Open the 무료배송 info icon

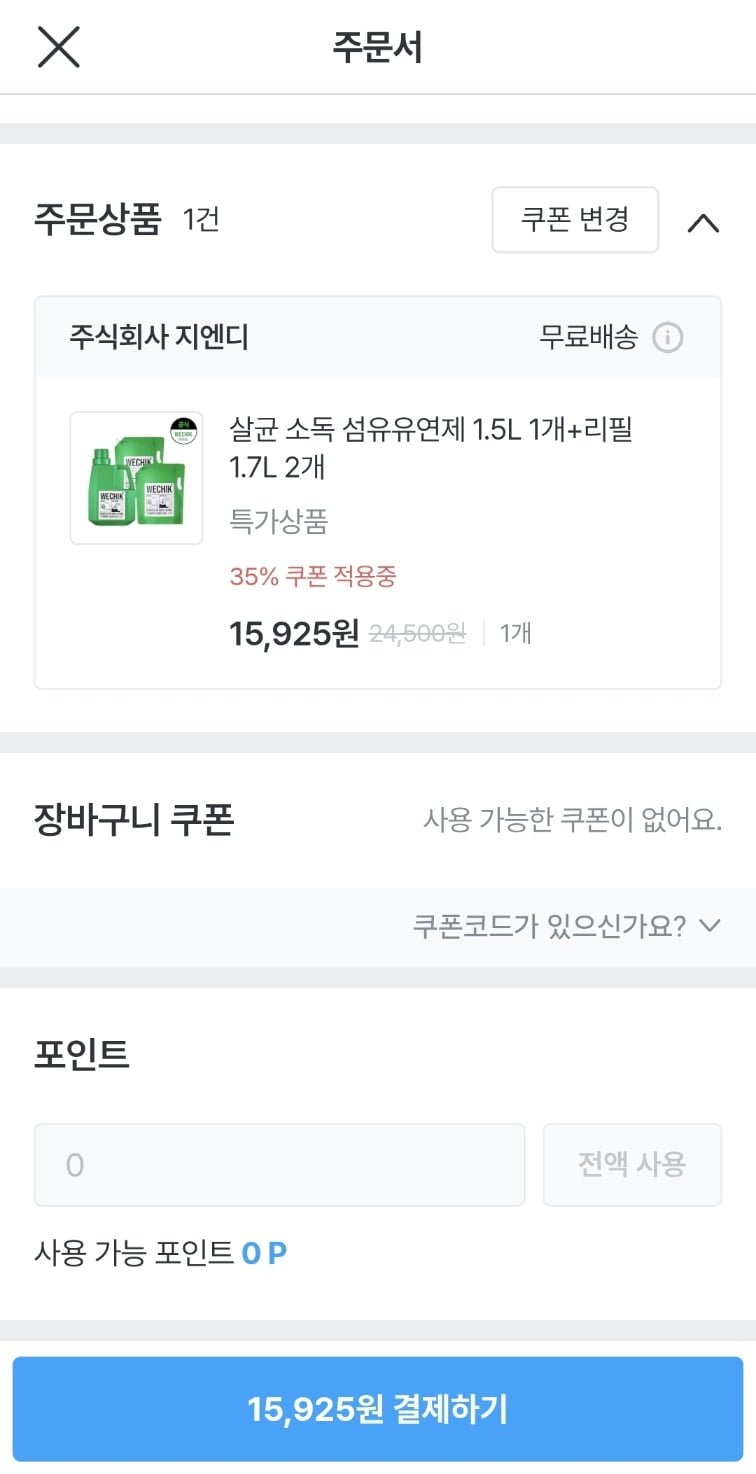tap(667, 338)
